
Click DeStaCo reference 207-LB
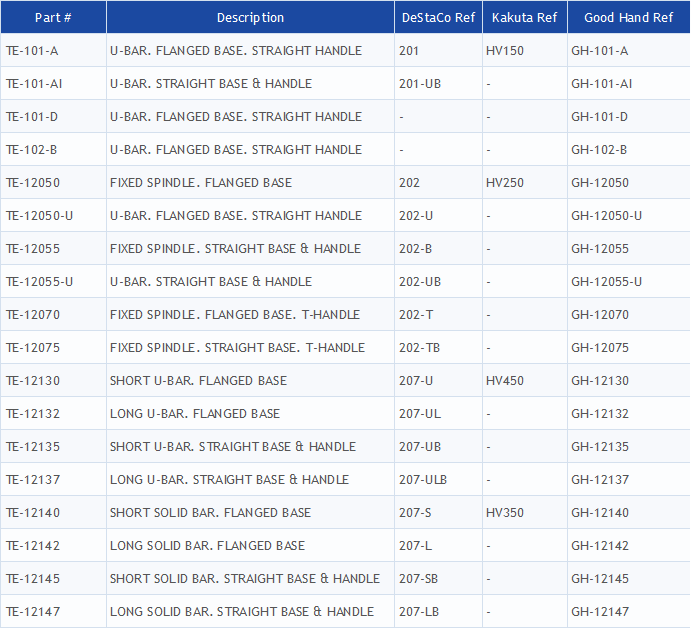(419, 611)
